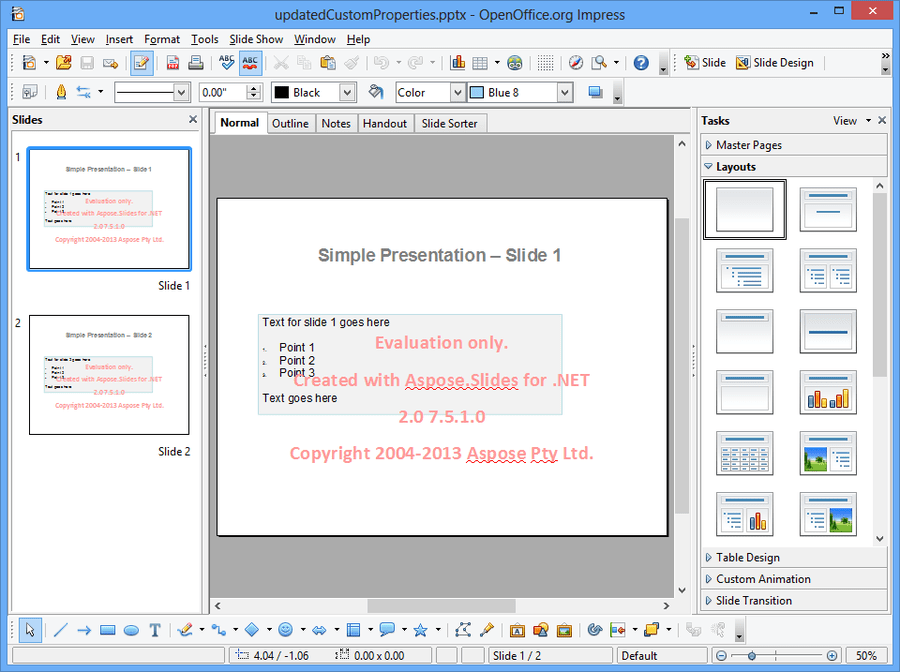Screen dimensions: 900x672
Task: Select the Text T tool
Action: point(154,630)
